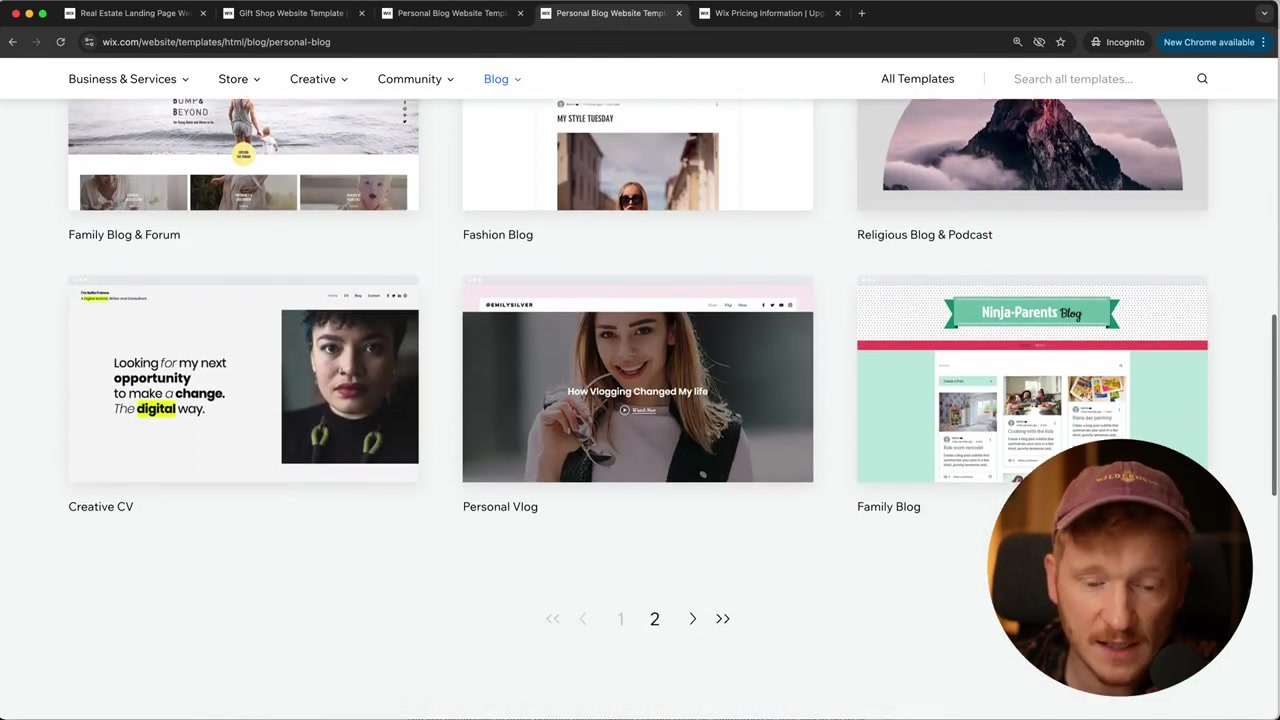Screen dimensions: 1280x720
Task: Bookmark this page with the star icon
Action: coord(1060,42)
